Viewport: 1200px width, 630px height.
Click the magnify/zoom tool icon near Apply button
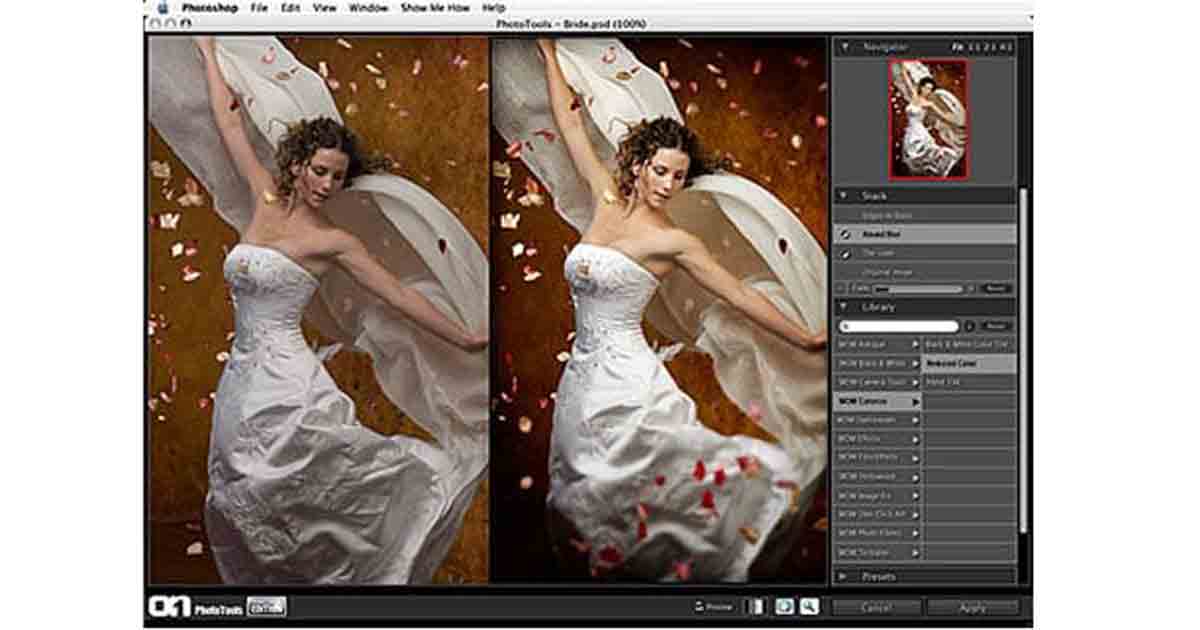point(810,606)
